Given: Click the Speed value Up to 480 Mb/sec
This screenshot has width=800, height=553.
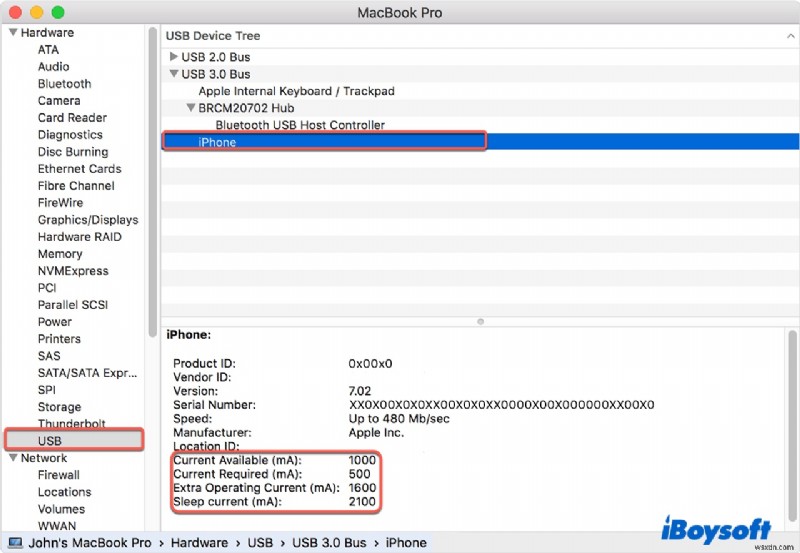Looking at the screenshot, I should pyautogui.click(x=399, y=419).
